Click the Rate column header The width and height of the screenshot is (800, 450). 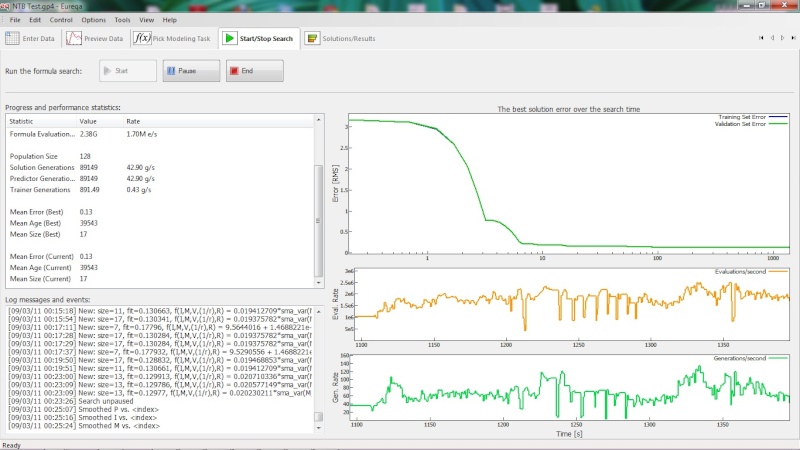point(218,121)
